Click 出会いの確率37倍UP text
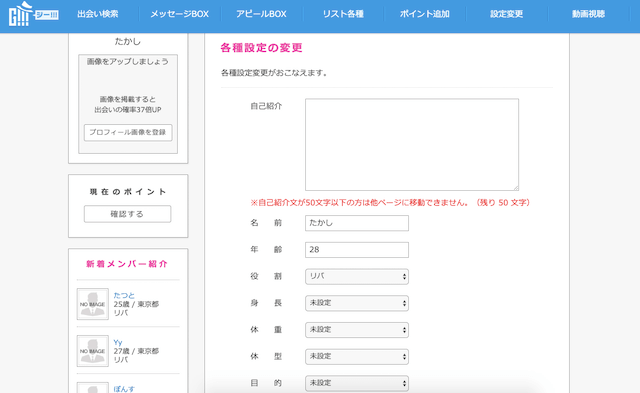This screenshot has width=640, height=393. click(x=128, y=110)
